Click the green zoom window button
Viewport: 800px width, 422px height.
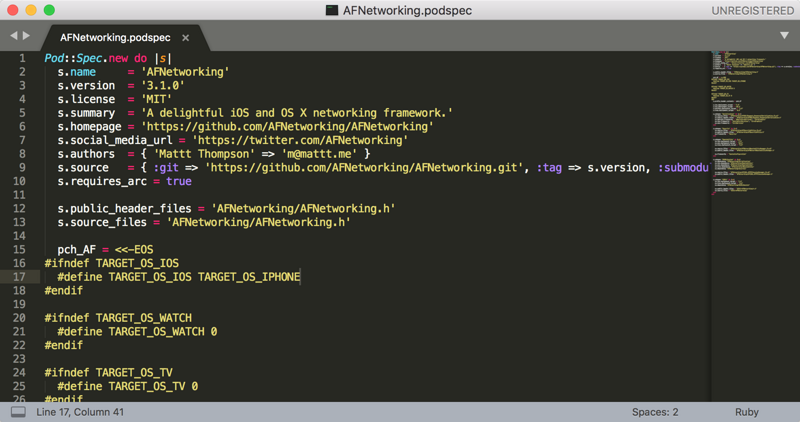click(49, 10)
